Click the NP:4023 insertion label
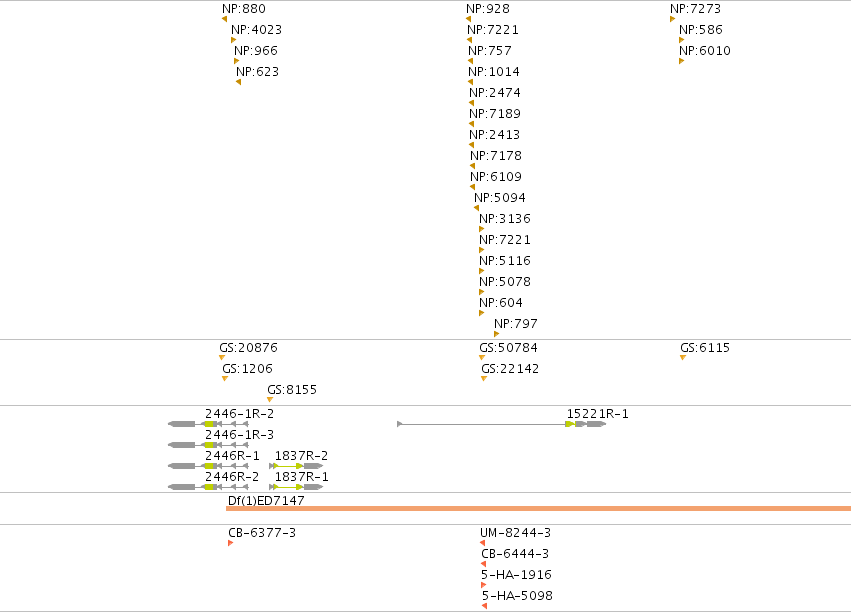Screen dimensions: 851x612 [x=256, y=30]
